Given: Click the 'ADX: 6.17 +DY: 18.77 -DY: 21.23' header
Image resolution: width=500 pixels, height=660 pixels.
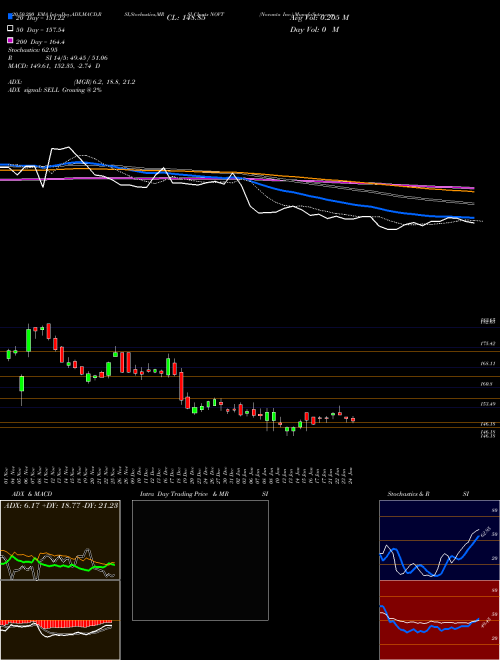Looking at the screenshot, I should click(x=61, y=505).
